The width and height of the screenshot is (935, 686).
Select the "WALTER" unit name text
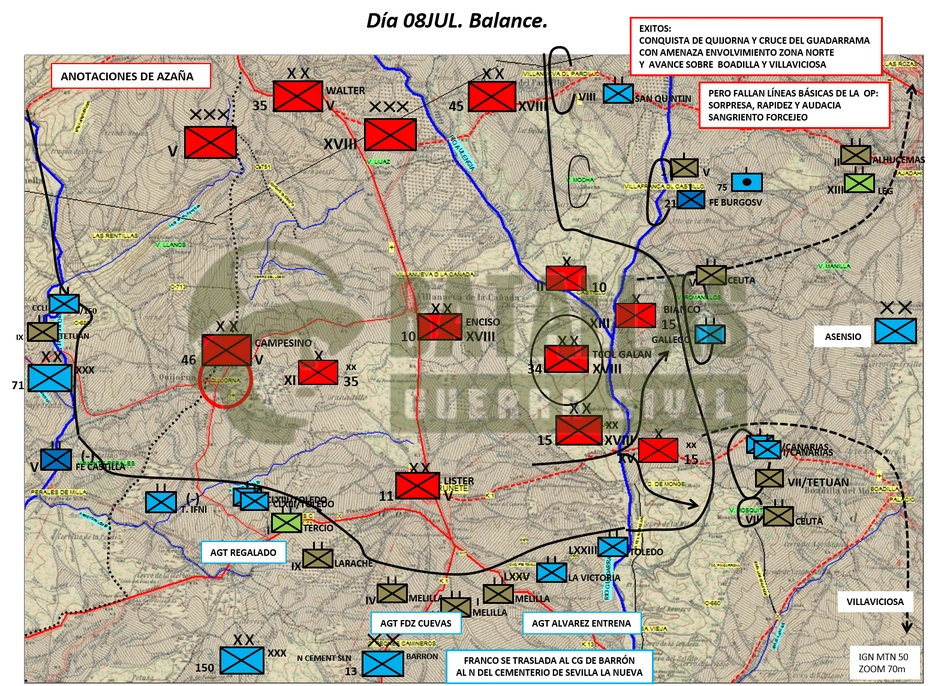point(345,91)
